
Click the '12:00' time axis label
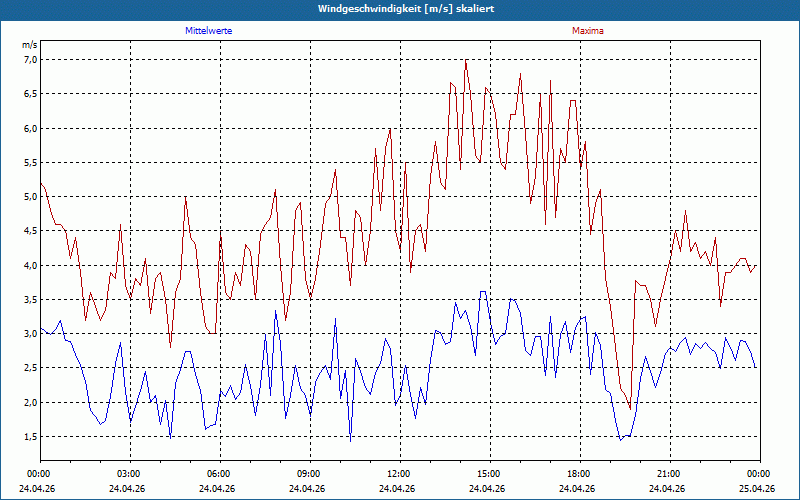point(400,474)
